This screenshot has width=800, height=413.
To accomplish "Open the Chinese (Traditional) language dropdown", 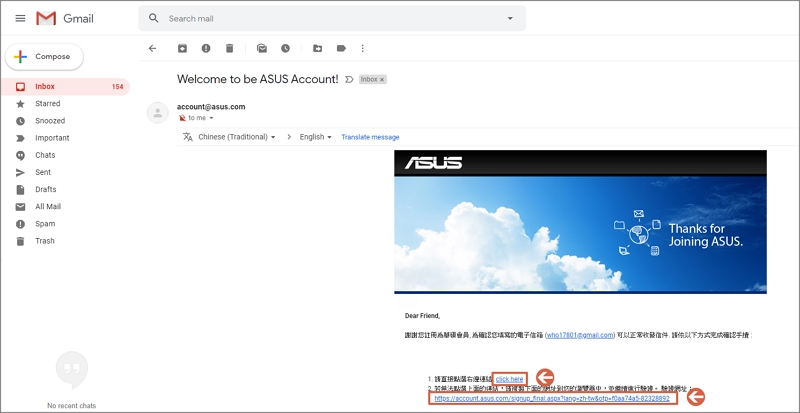I will [x=237, y=137].
